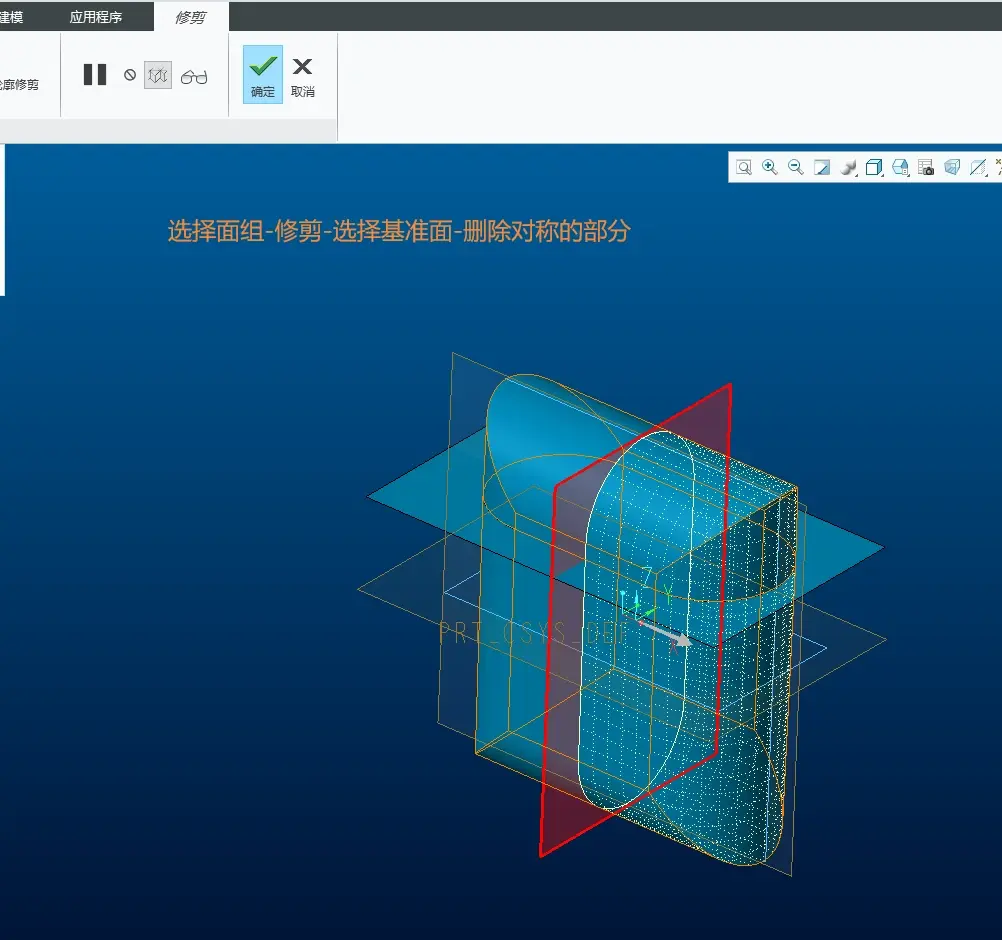Select the No Preview circle-slash option
The width and height of the screenshot is (1002, 940).
130,75
